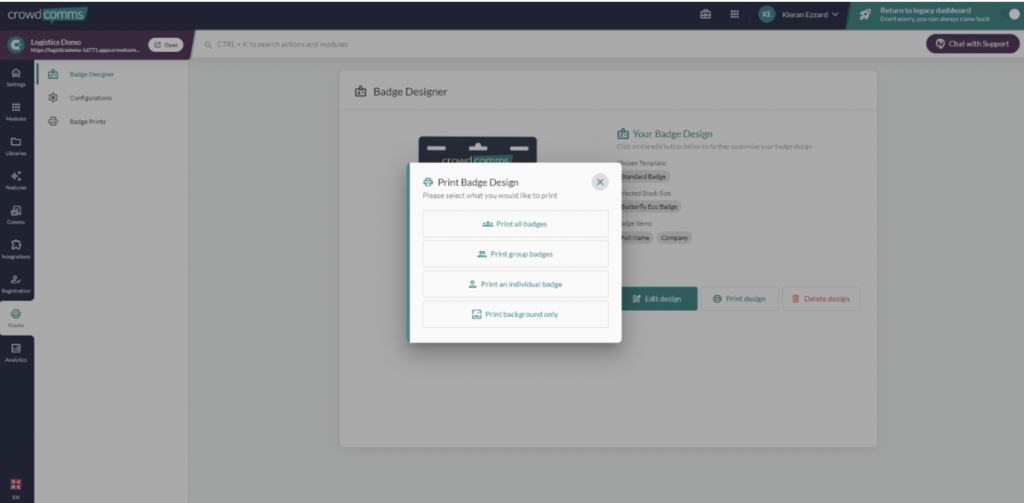The width and height of the screenshot is (1024, 503).
Task: Click the search actions and modules field
Action: click(400, 44)
